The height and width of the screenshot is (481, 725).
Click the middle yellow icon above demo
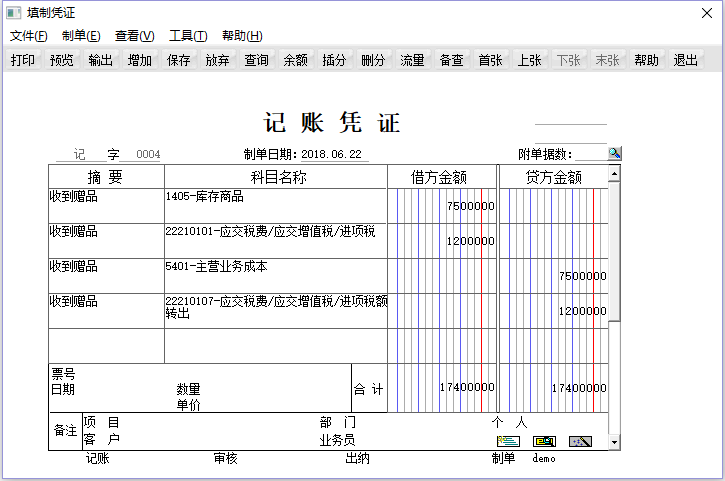click(544, 441)
